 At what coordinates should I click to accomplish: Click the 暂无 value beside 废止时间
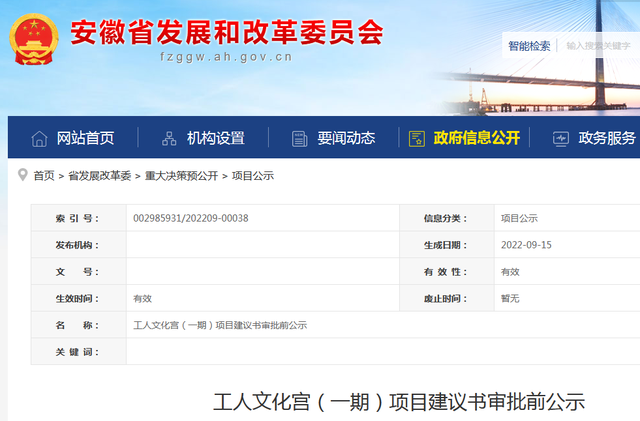510,298
